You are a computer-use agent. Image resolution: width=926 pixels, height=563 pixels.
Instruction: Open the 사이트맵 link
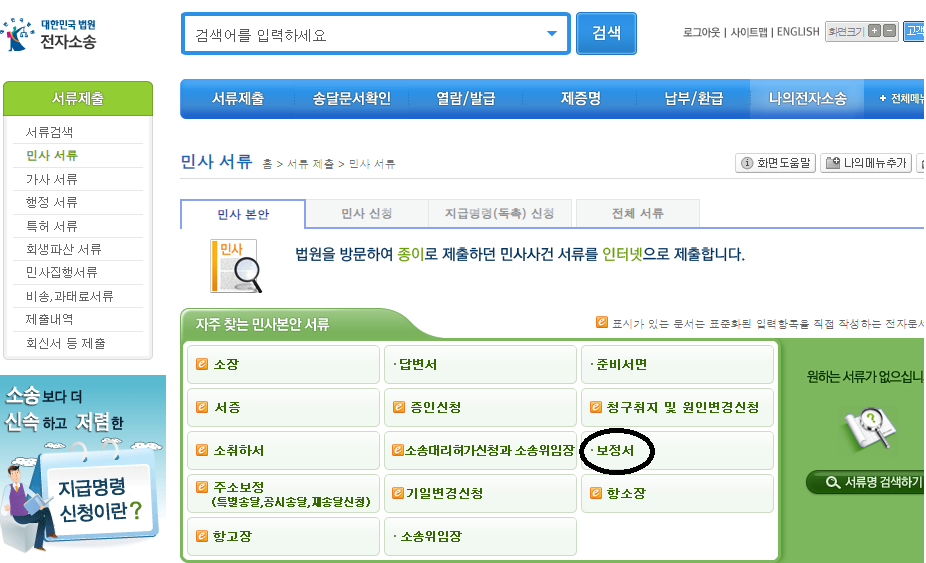coord(749,32)
